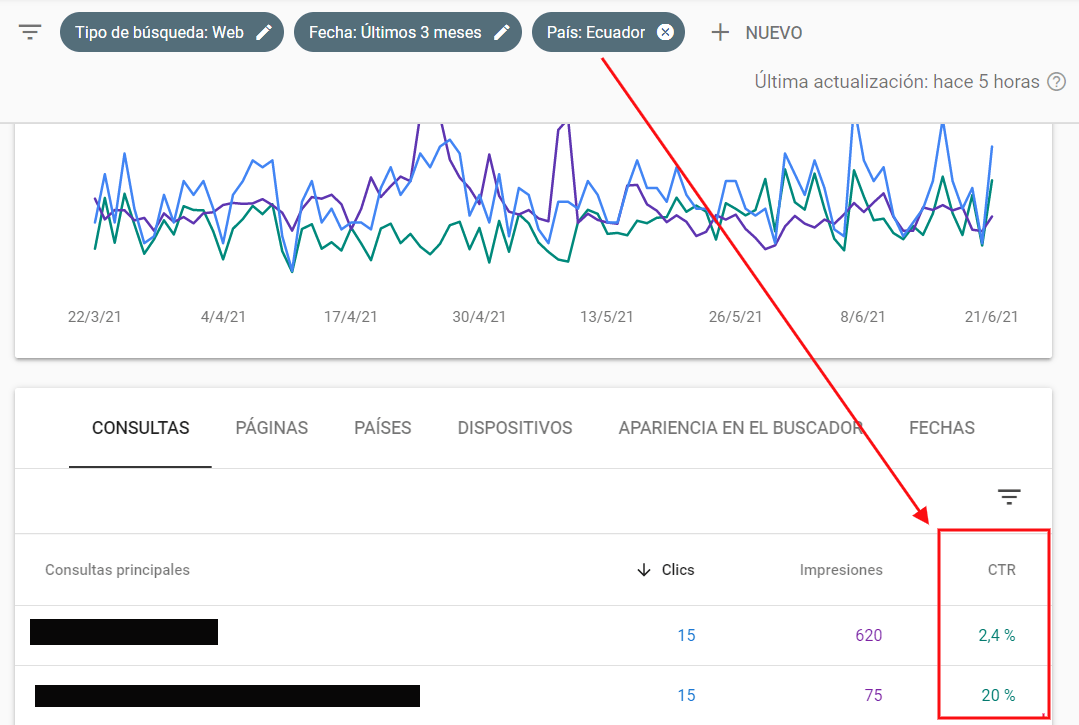This screenshot has width=1079, height=725.
Task: Select the País: Ecuador chip
Action: (608, 32)
